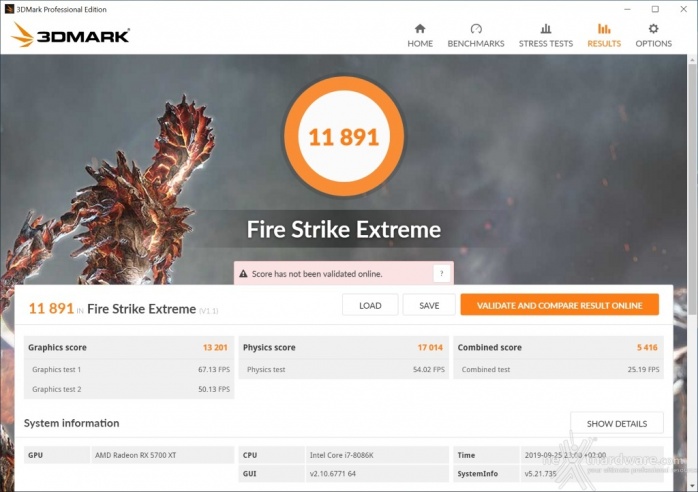Click the Graphics score header label

point(57,347)
